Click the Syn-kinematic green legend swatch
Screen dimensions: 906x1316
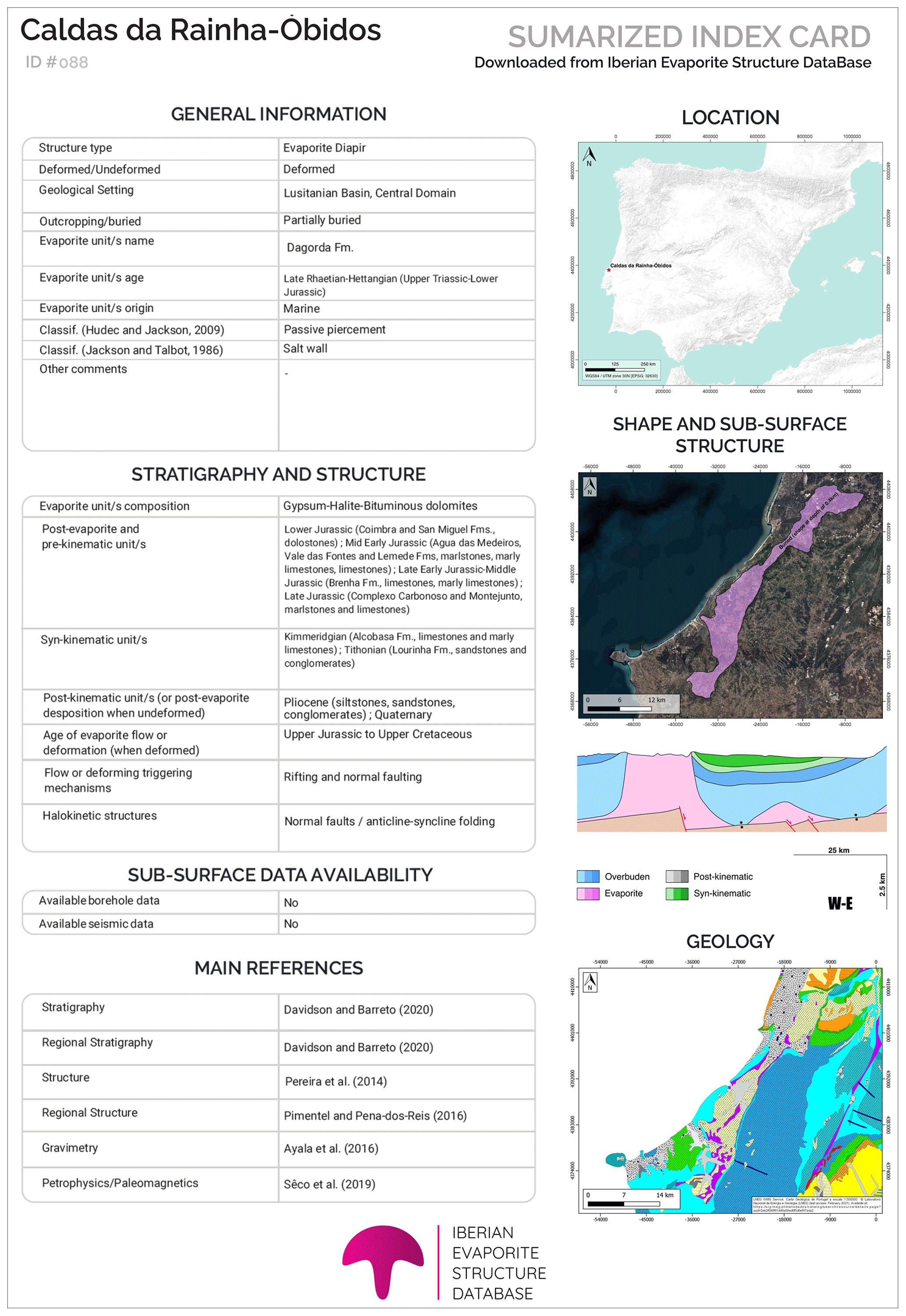(677, 893)
